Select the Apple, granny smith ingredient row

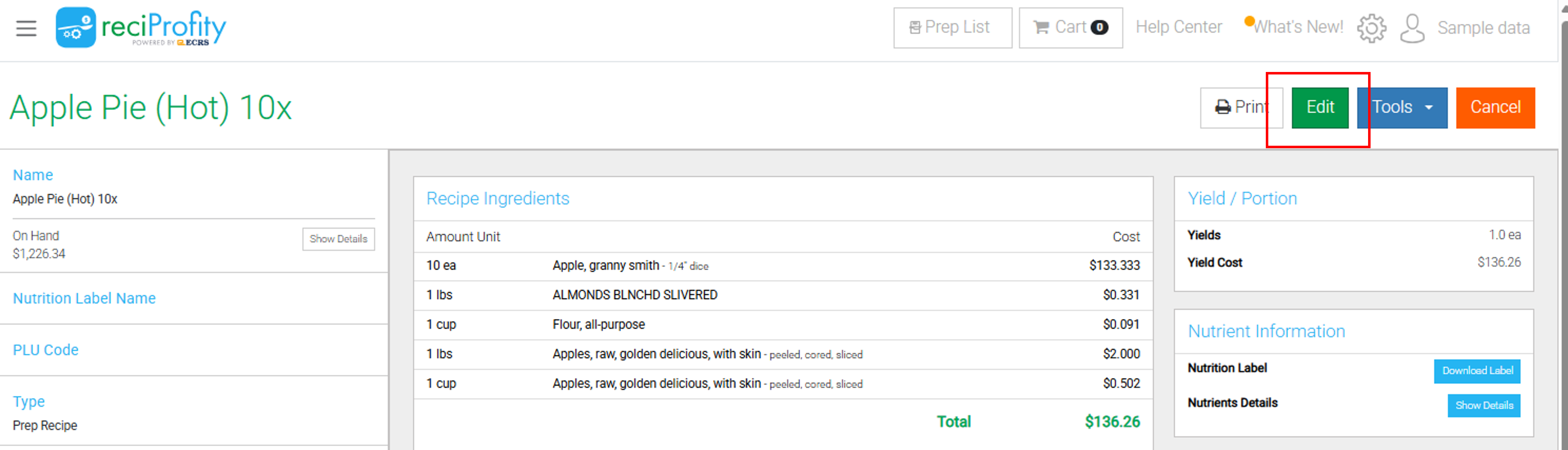click(783, 265)
